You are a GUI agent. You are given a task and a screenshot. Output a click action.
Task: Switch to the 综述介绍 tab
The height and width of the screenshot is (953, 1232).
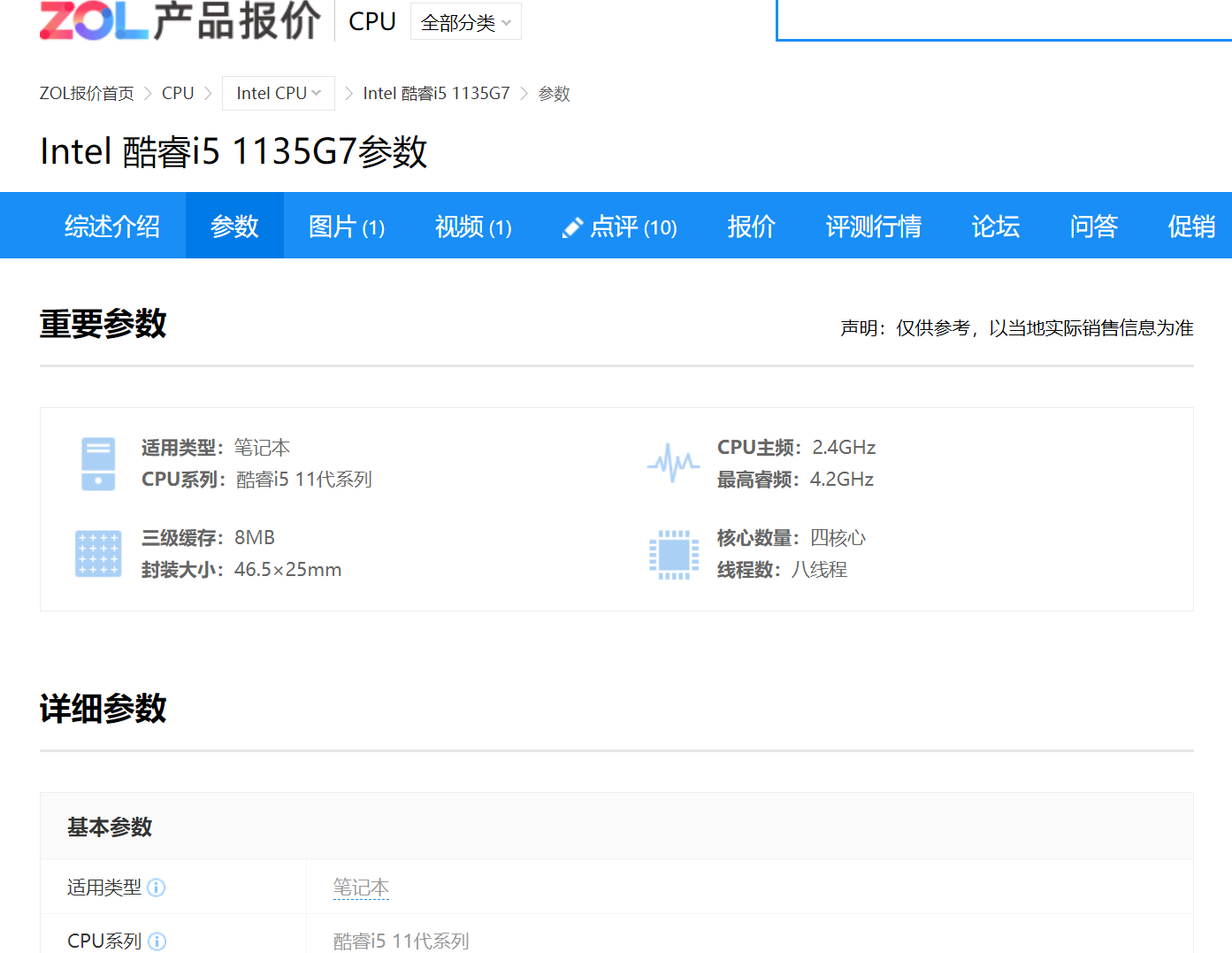click(112, 227)
